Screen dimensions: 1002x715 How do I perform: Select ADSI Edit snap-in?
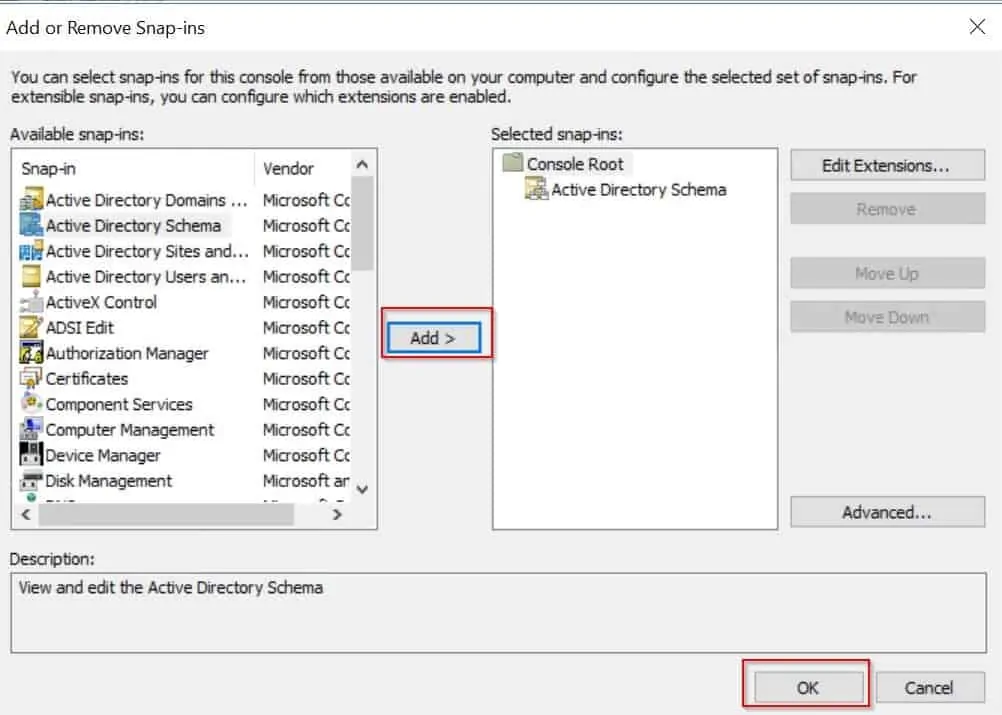pos(80,328)
